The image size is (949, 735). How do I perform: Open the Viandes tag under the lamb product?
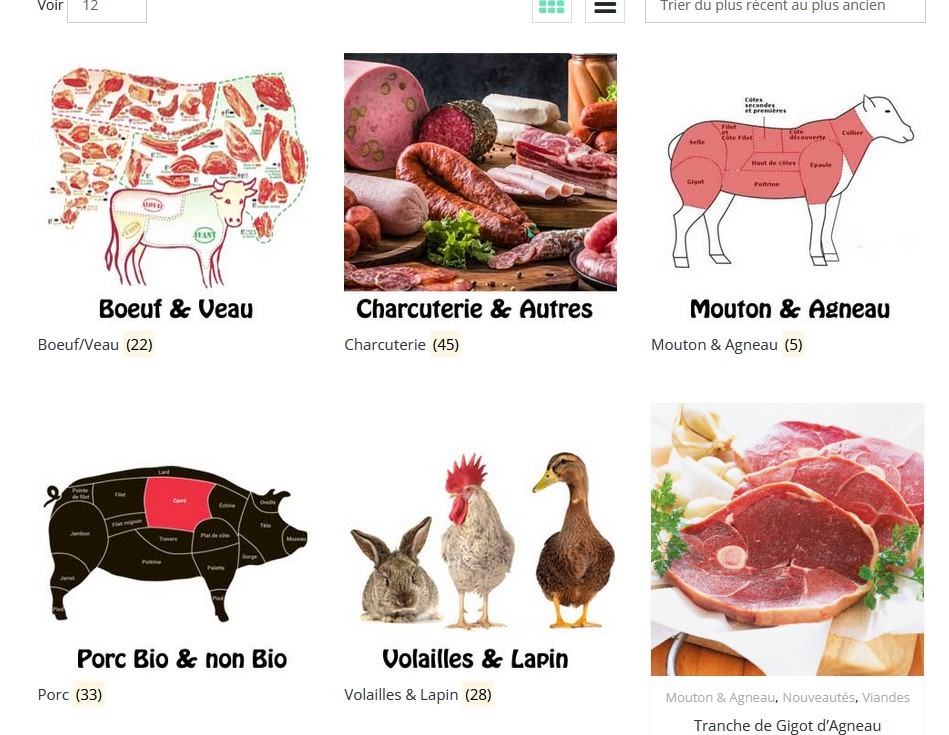[885, 697]
